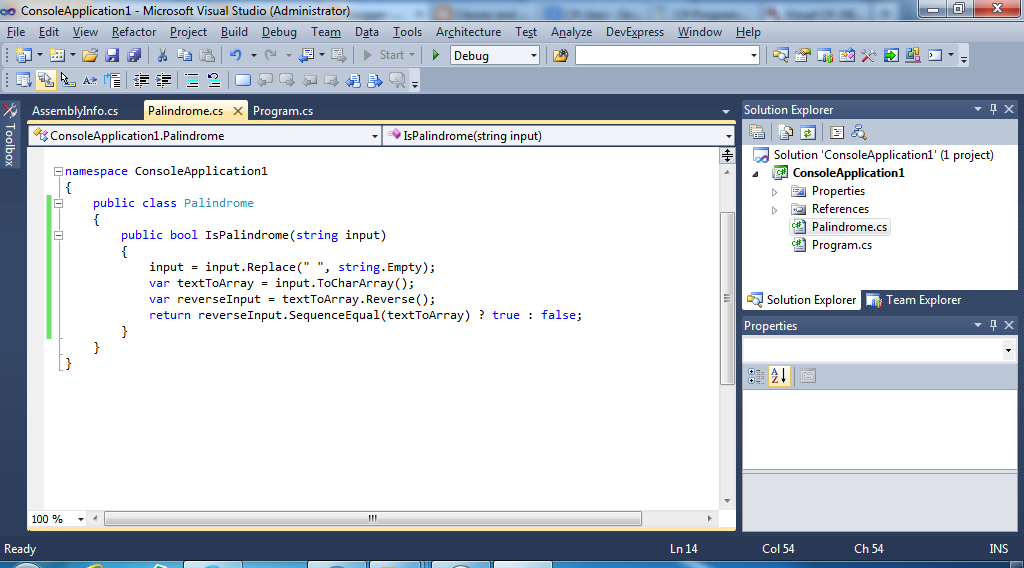Click the Display Word Completion icon
Screen dimensions: 1024x568
90,80
